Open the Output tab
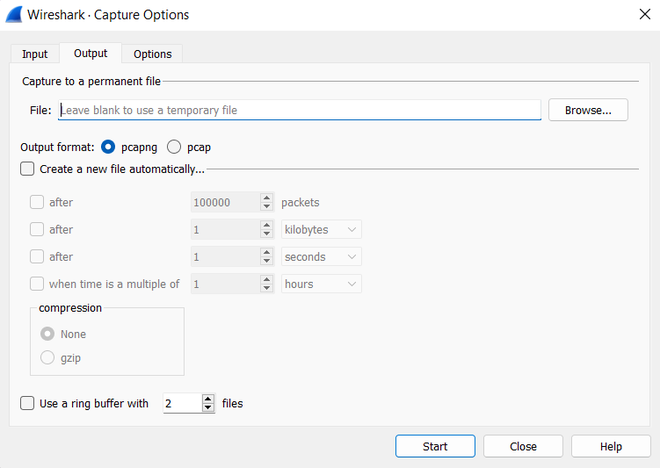The image size is (660, 468). 91,53
